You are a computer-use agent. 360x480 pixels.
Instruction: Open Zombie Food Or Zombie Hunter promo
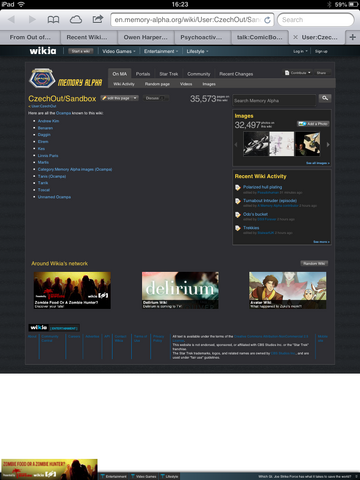coord(72,290)
